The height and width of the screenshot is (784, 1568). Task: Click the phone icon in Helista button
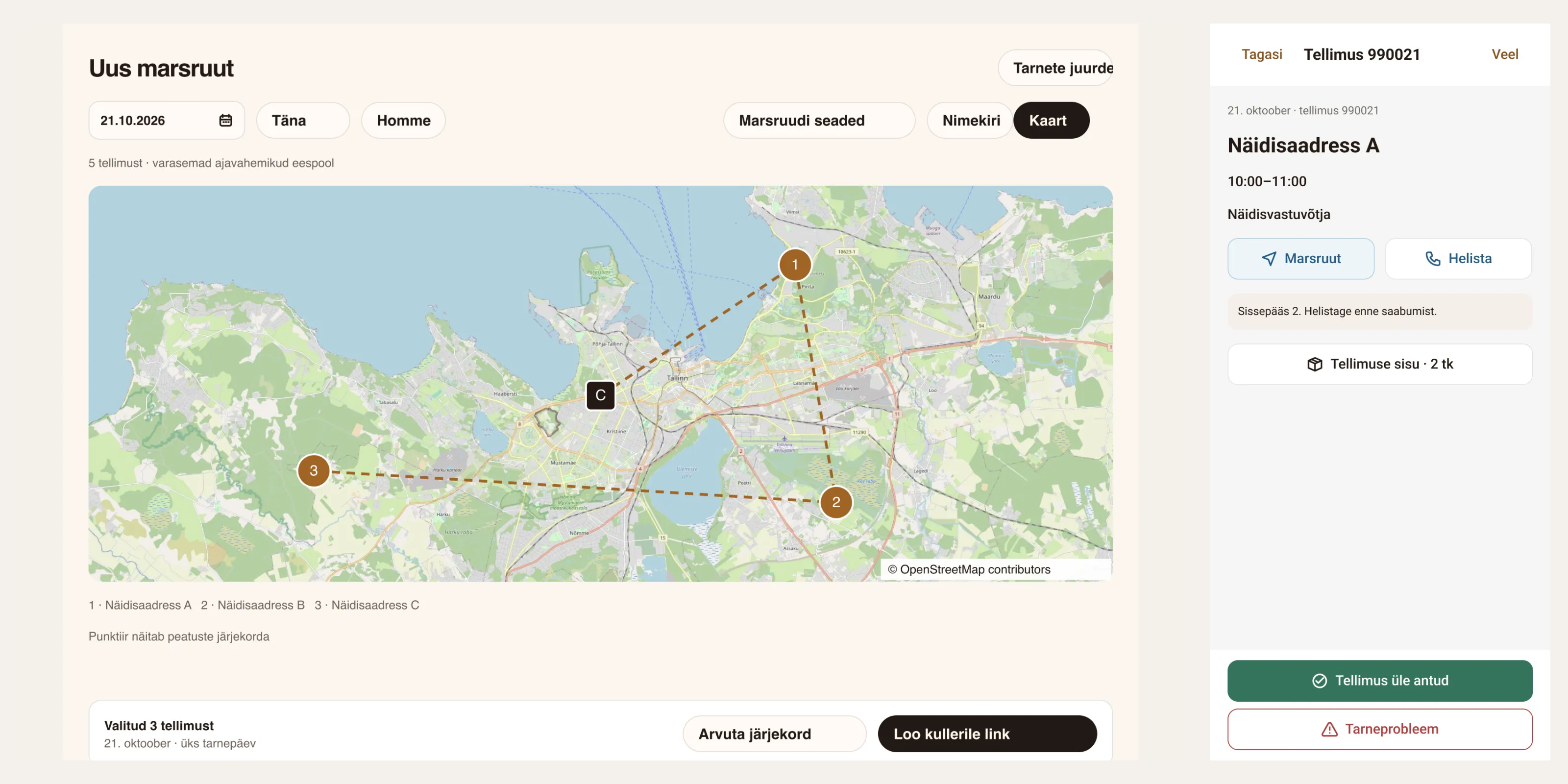1433,259
